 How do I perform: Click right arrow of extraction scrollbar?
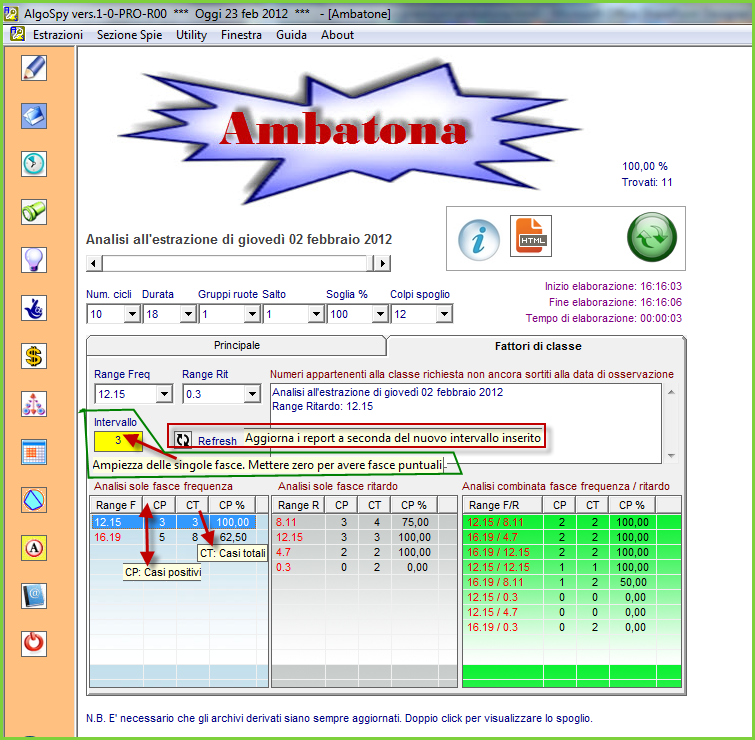tap(381, 263)
